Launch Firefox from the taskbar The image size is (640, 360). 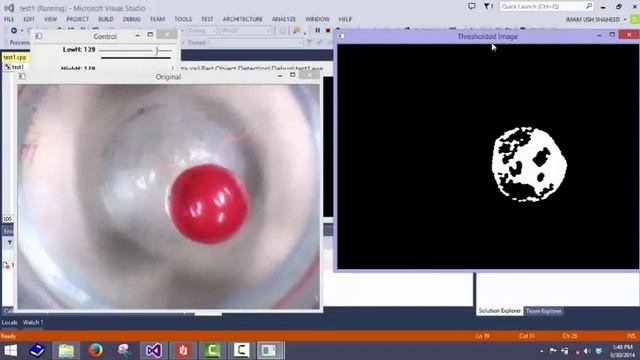(x=96, y=350)
